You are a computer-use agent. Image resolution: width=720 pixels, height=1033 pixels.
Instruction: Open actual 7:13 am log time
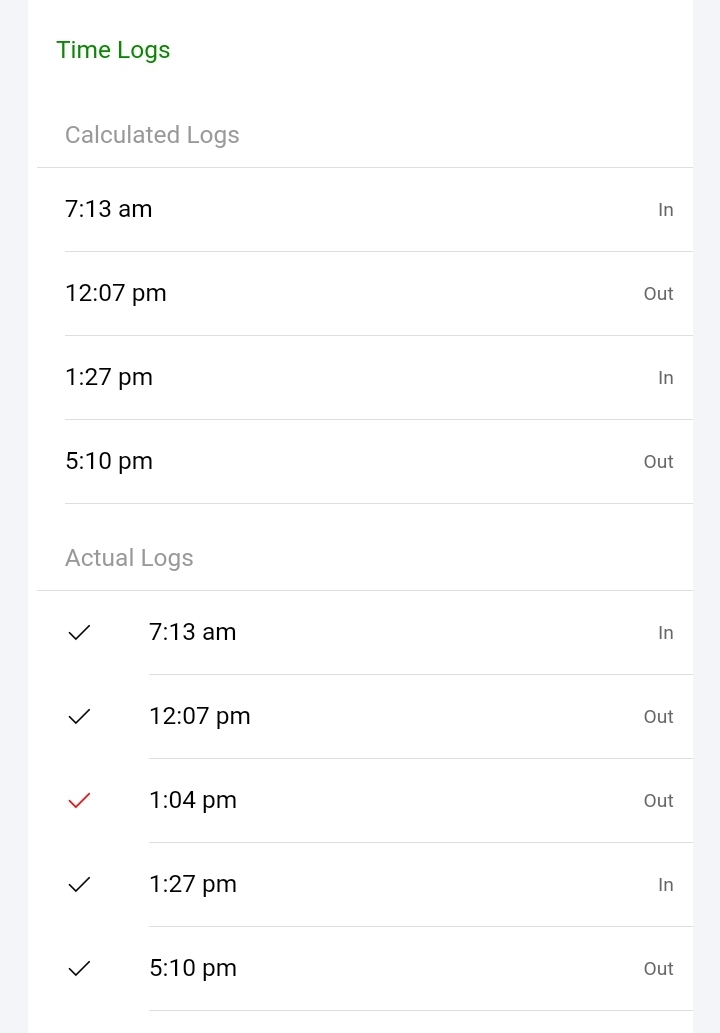click(193, 632)
